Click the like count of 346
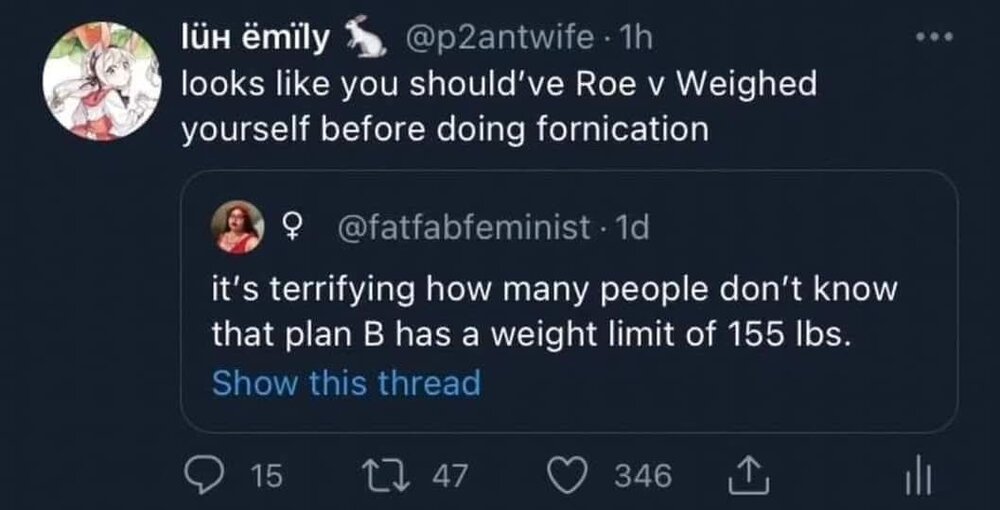Screen dimensions: 1000x510 (x=642, y=476)
